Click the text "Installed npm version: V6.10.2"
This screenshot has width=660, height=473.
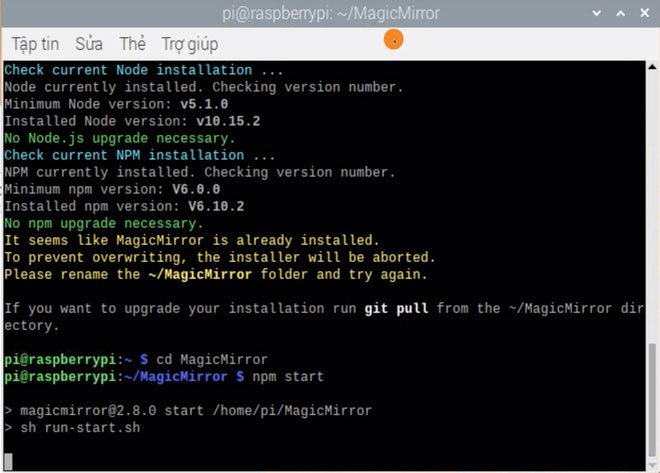[x=124, y=206]
